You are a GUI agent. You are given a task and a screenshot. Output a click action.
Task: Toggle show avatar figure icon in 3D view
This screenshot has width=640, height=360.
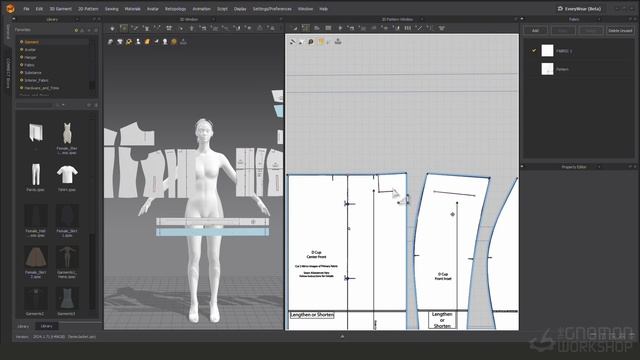(138, 42)
